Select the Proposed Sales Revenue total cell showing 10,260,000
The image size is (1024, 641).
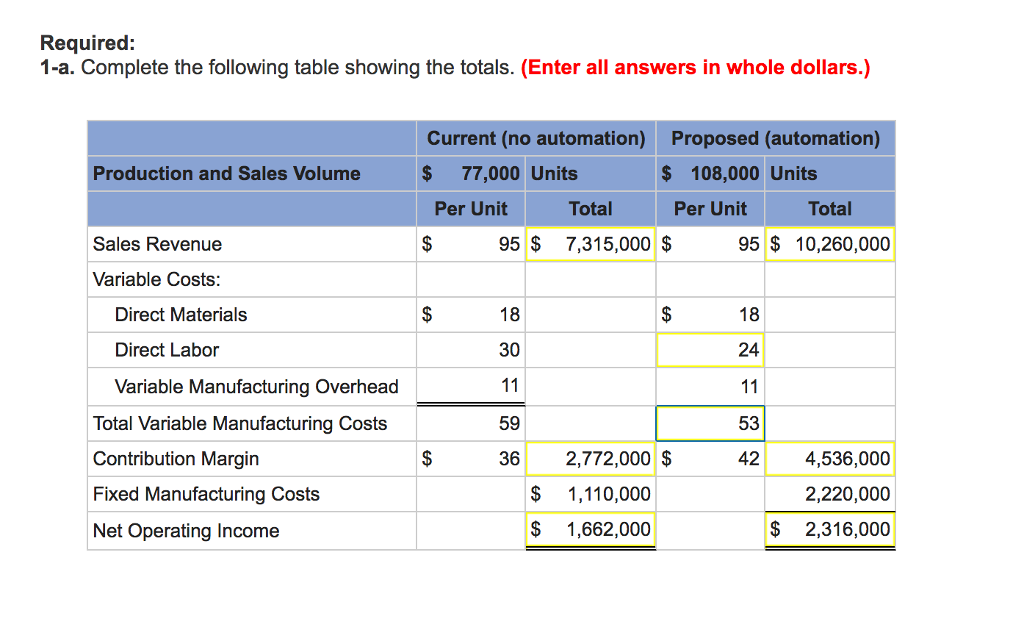[x=830, y=243]
